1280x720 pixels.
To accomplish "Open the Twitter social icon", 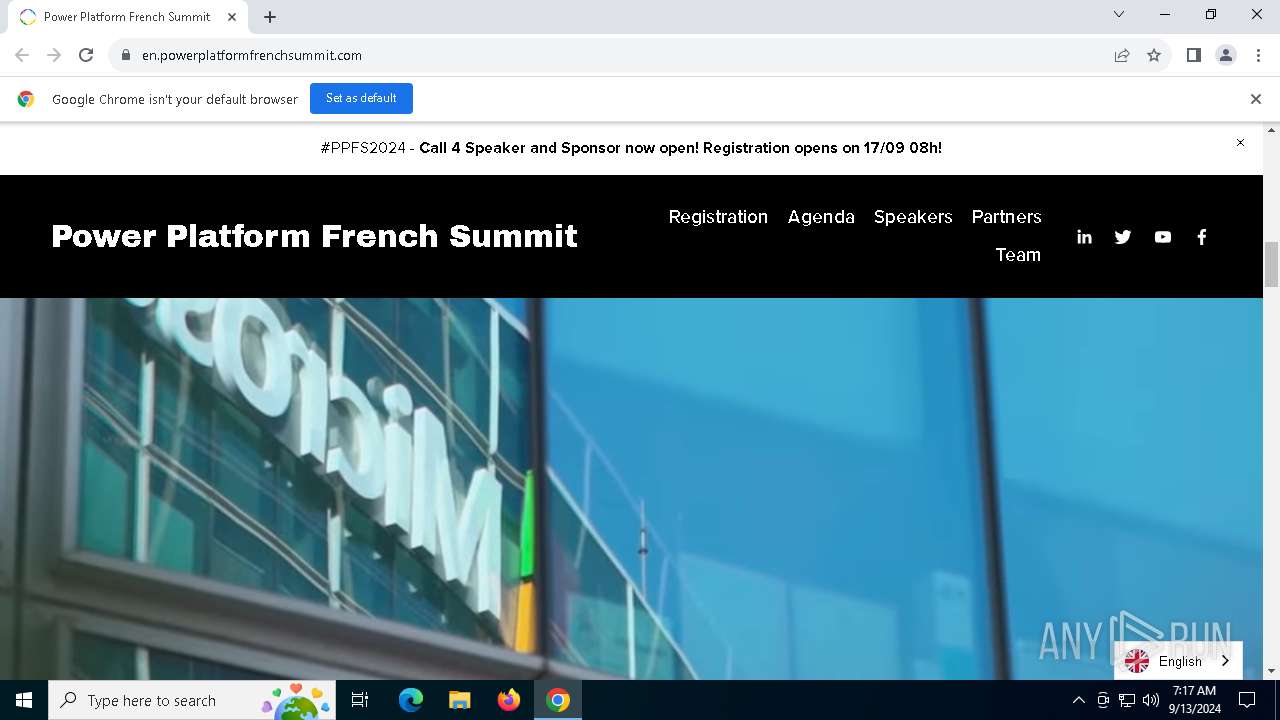I will point(1123,237).
